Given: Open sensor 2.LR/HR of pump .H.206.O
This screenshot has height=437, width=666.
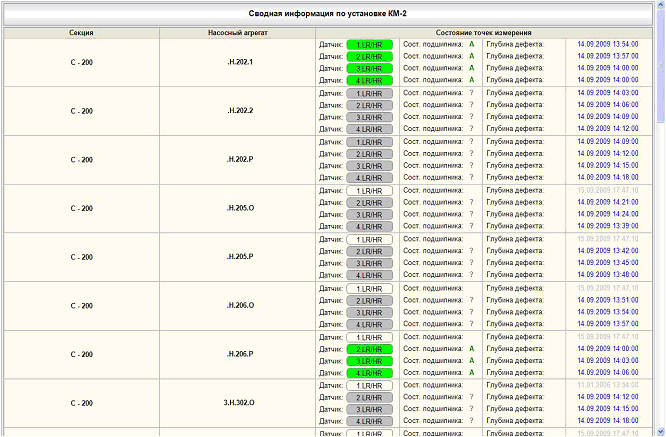Looking at the screenshot, I should [369, 301].
